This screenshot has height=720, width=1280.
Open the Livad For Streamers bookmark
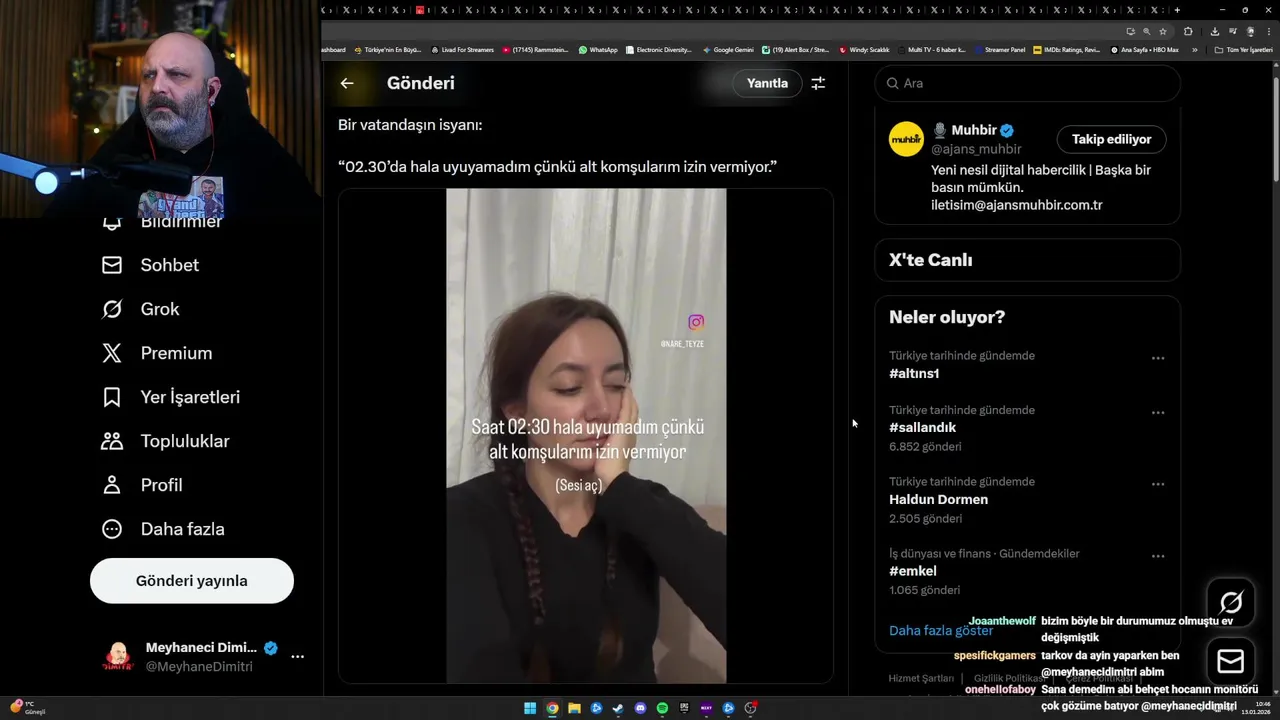click(x=462, y=49)
